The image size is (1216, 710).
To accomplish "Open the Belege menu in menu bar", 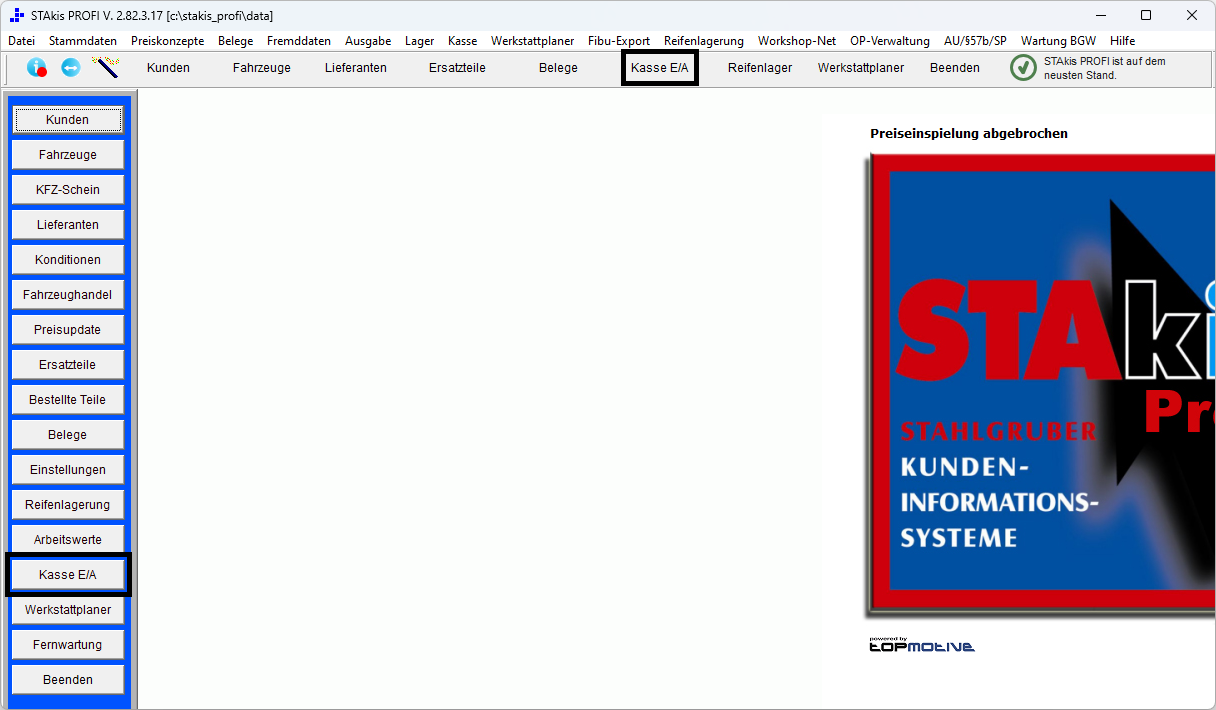I will tap(236, 41).
